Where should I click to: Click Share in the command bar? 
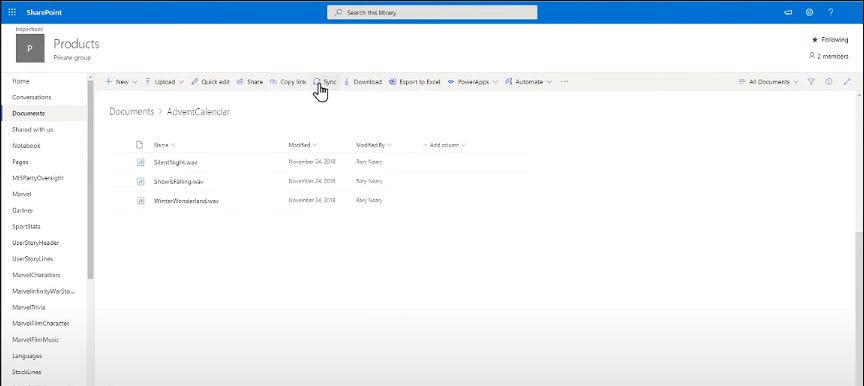pos(250,81)
